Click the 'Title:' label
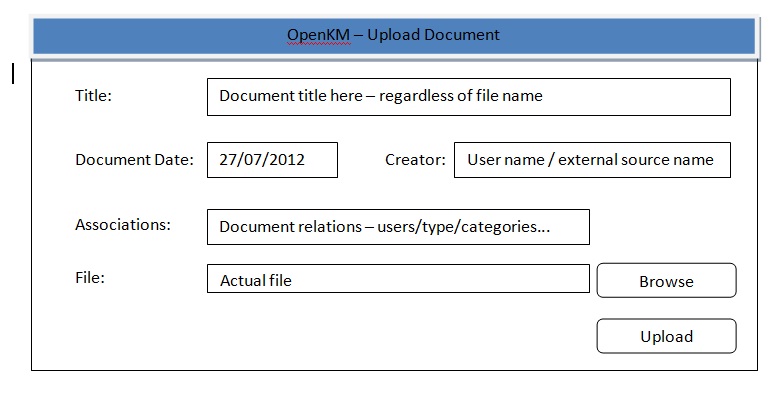 click(x=94, y=95)
